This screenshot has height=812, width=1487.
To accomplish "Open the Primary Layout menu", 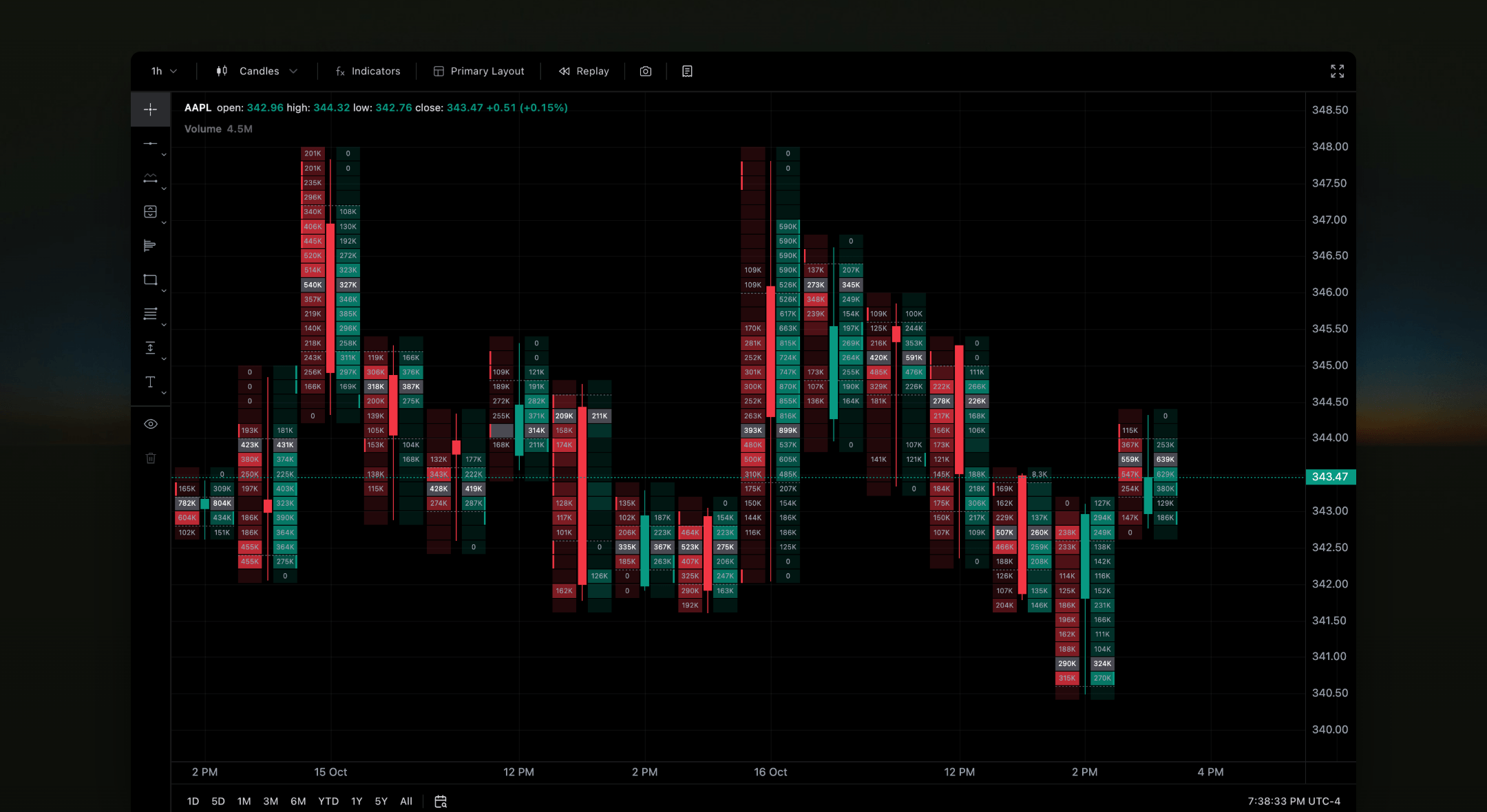I will click(479, 71).
